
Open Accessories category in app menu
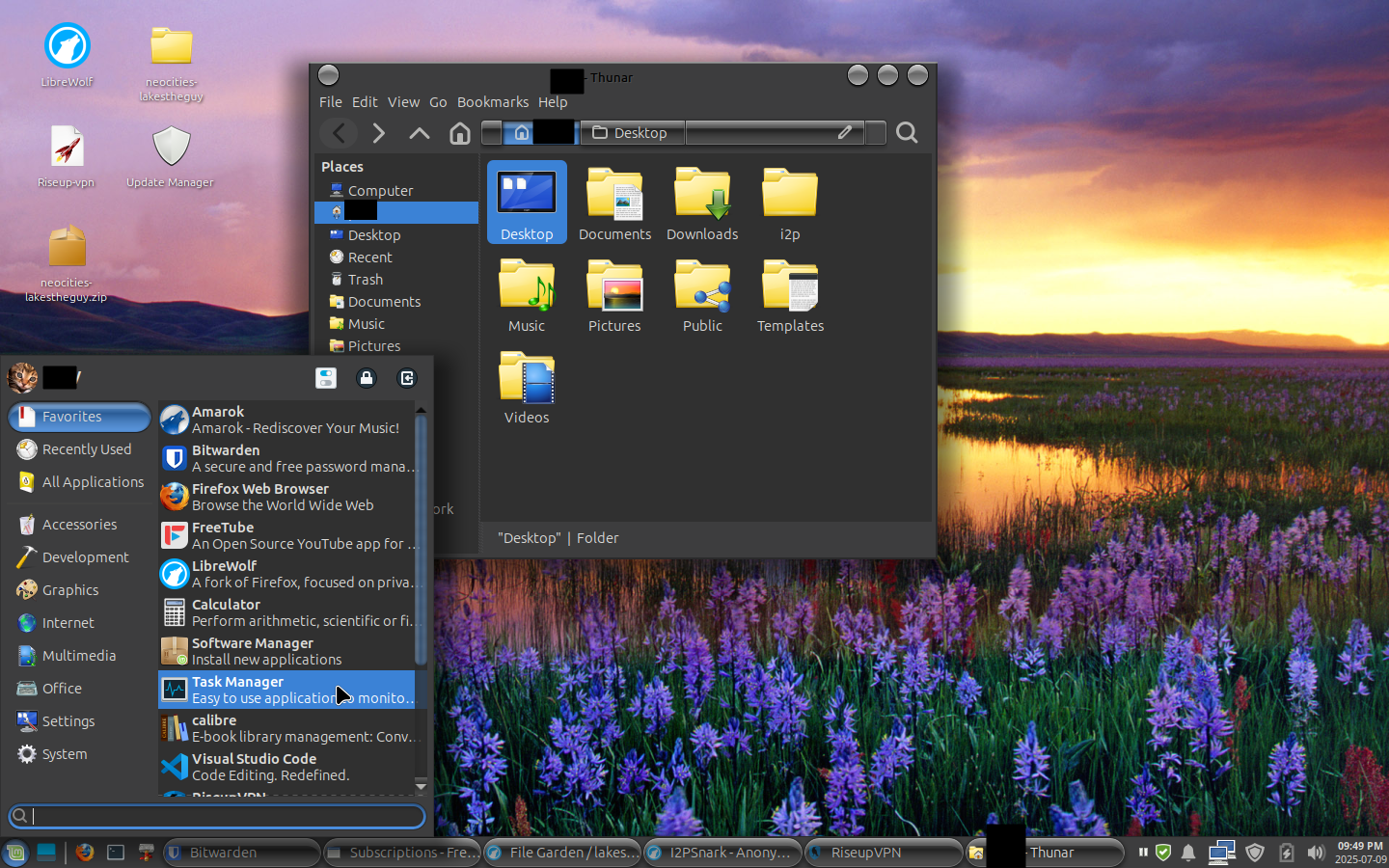(79, 525)
